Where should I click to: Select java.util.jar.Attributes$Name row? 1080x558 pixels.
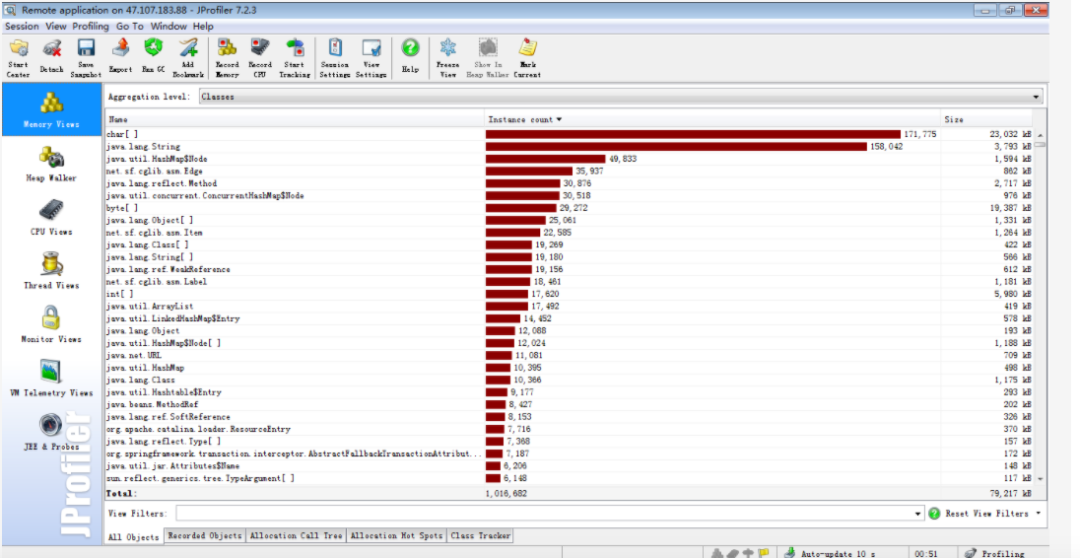[x=569, y=466]
